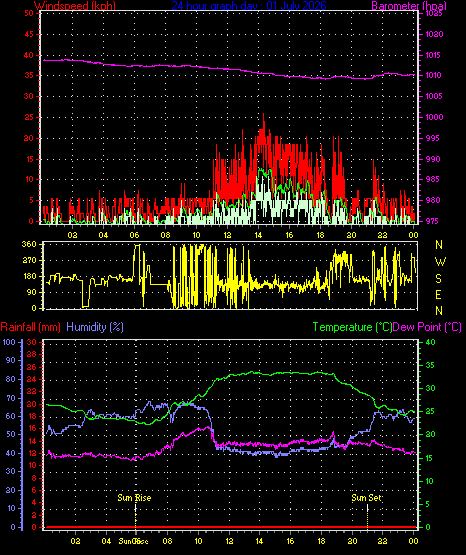Click 985 on the Barometer axis
Image resolution: width=466 pixels, height=555 pixels.
(432, 179)
